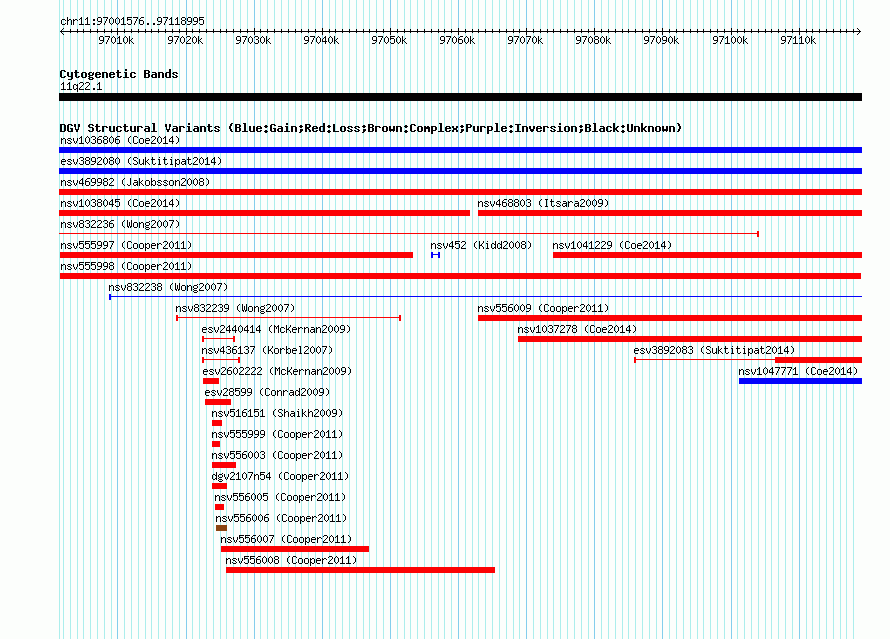Click the 97100k ruler tick label
The image size is (890, 639).
[731, 40]
